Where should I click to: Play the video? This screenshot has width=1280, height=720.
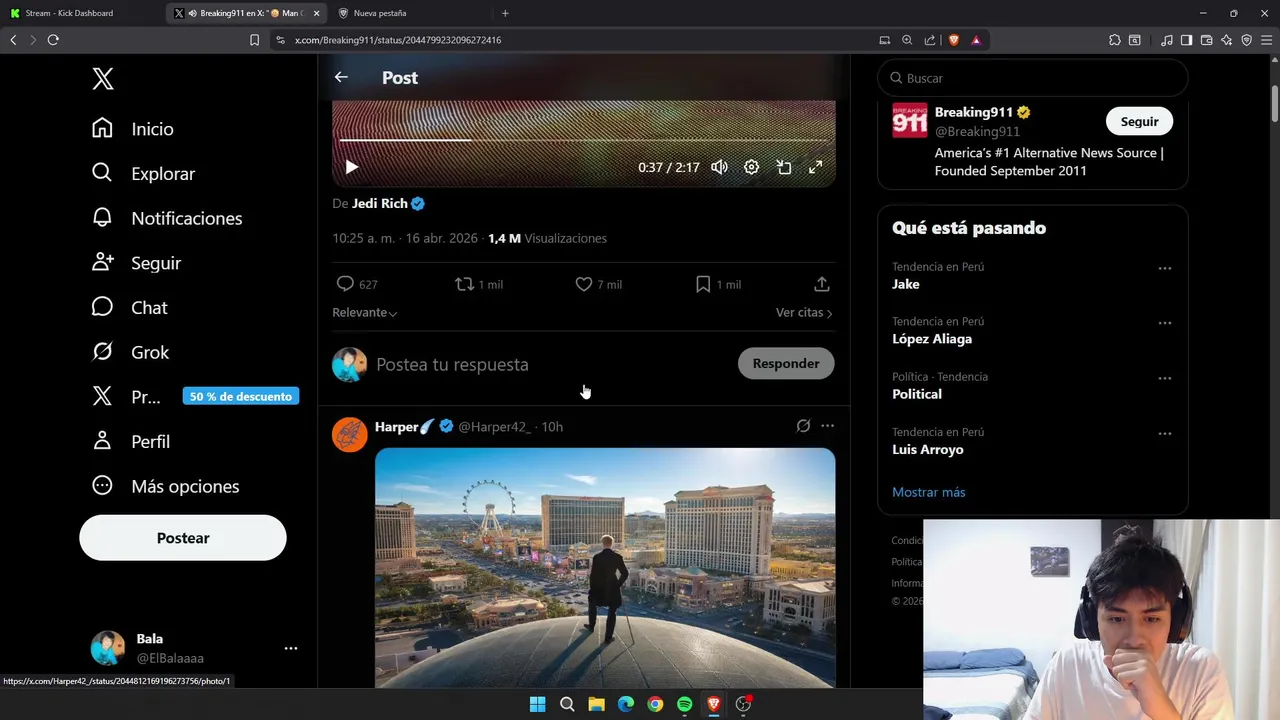(351, 167)
